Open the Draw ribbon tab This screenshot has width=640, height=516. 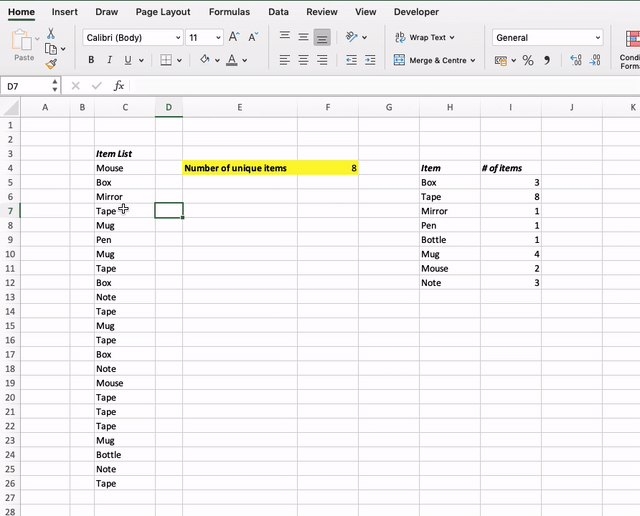[107, 12]
